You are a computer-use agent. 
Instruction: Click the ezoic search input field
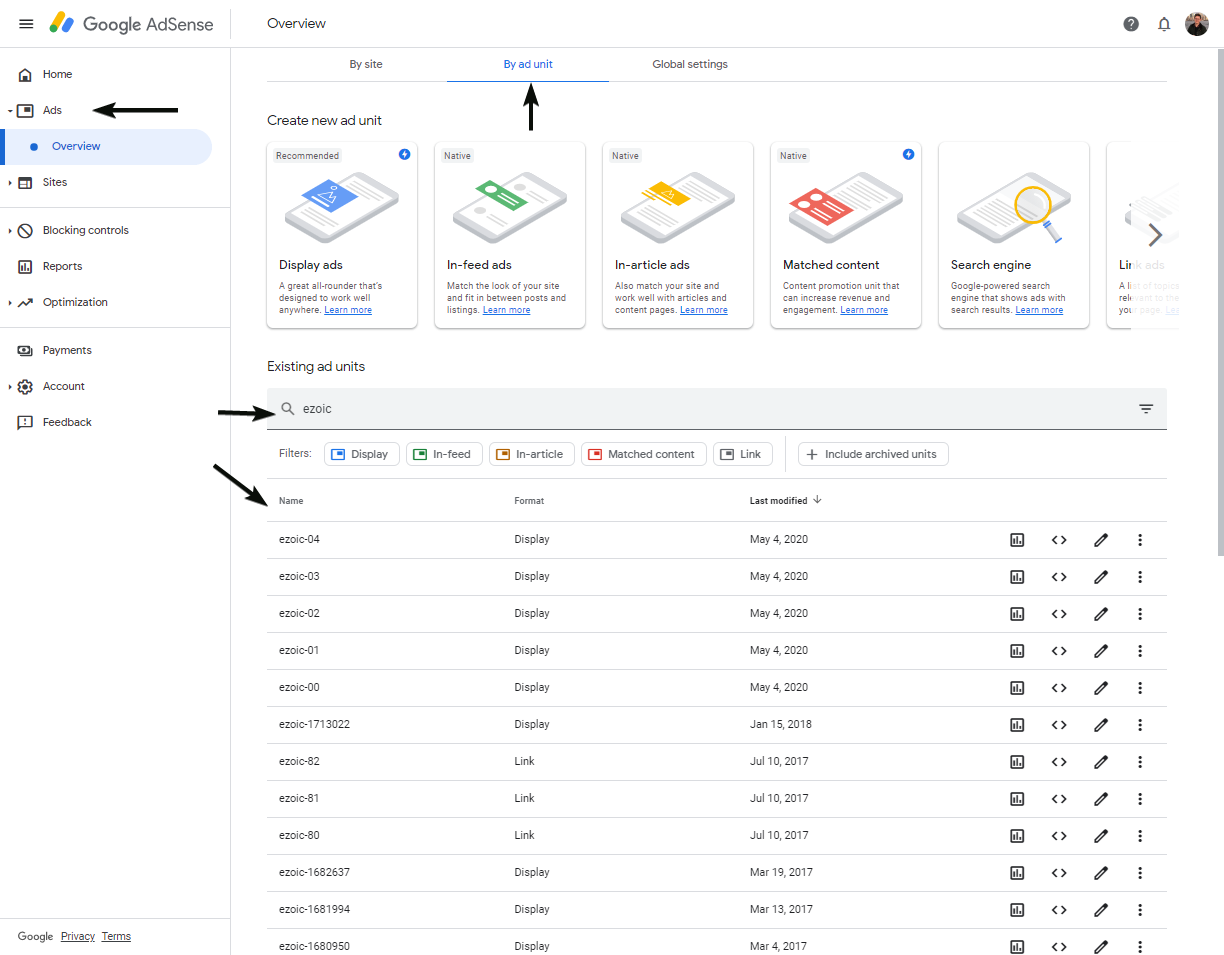coord(700,409)
